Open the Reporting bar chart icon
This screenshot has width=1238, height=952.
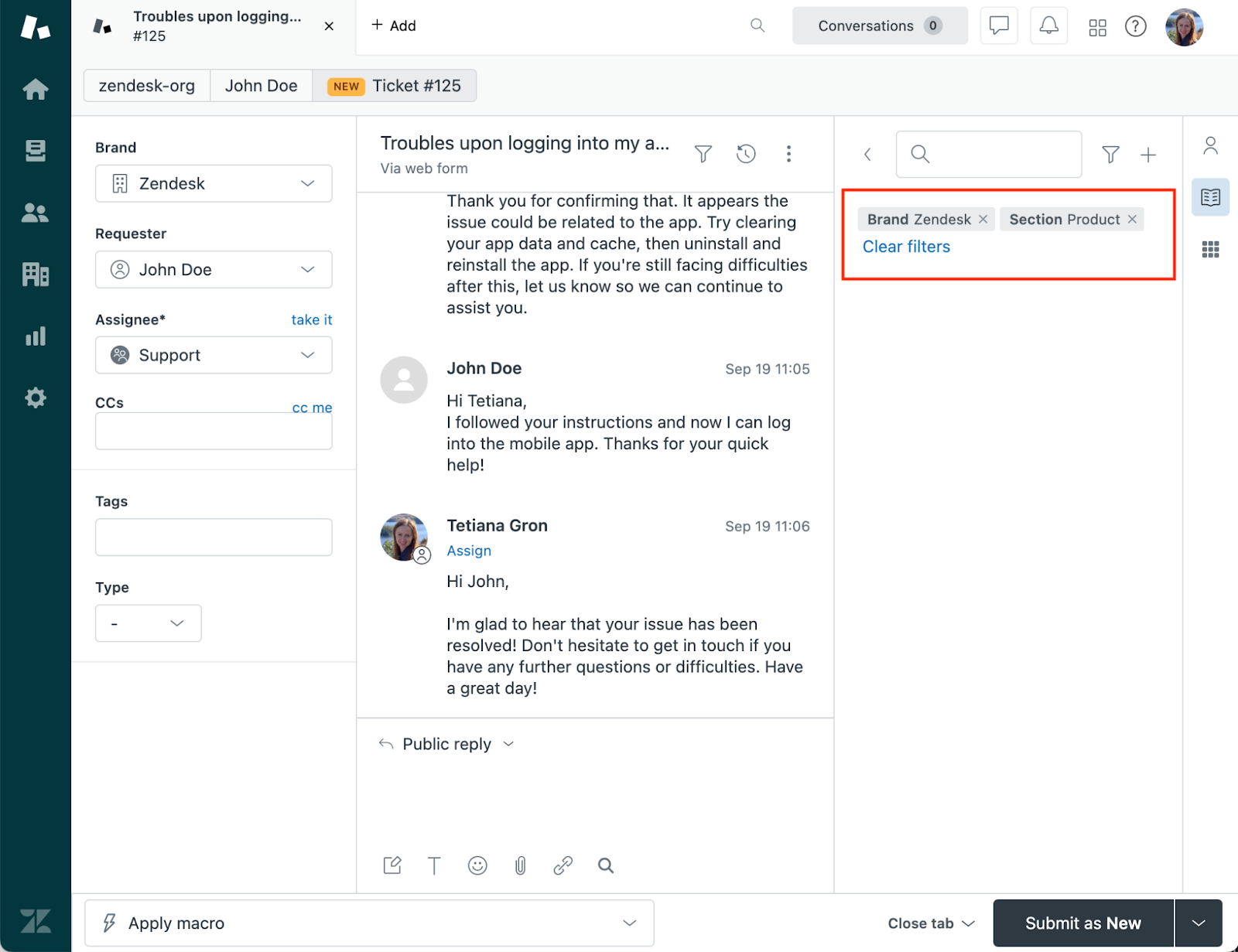(36, 336)
